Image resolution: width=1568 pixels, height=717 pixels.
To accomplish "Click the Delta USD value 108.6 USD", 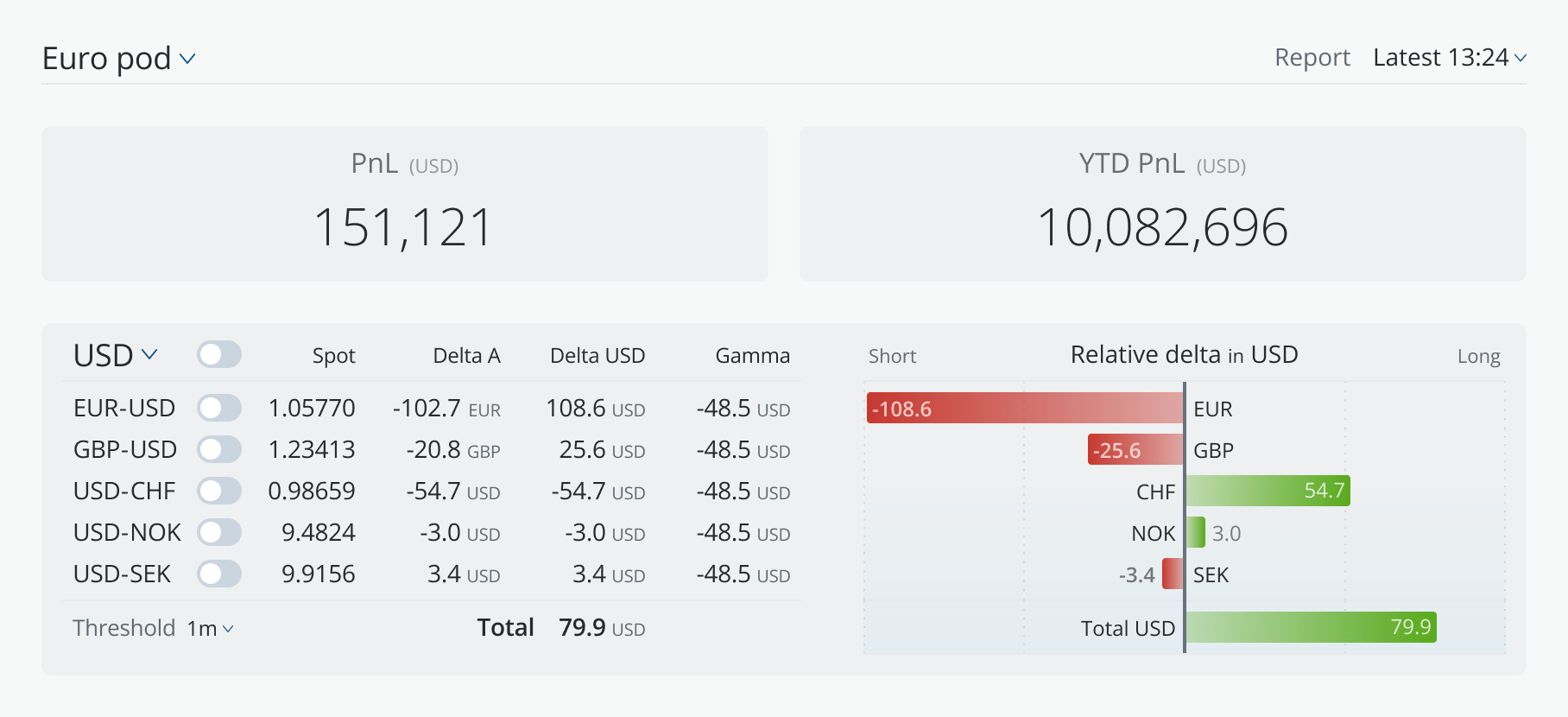I will (x=596, y=408).
